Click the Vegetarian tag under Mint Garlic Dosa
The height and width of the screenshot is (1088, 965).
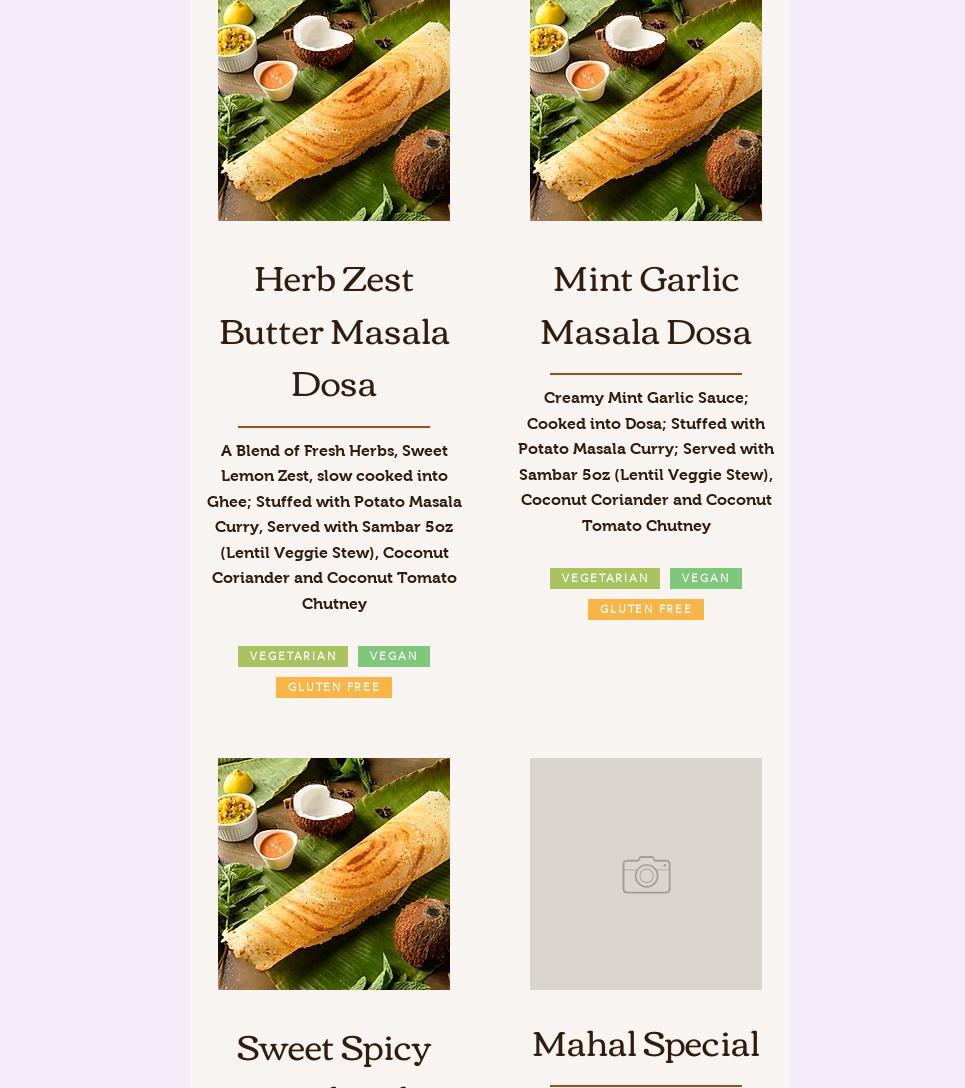(x=605, y=579)
